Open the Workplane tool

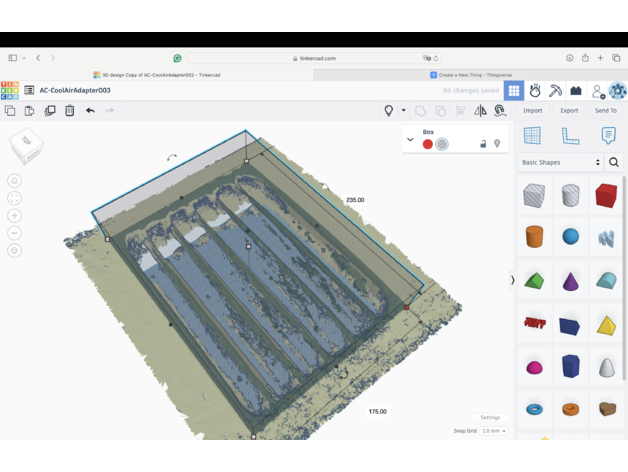coord(532,135)
